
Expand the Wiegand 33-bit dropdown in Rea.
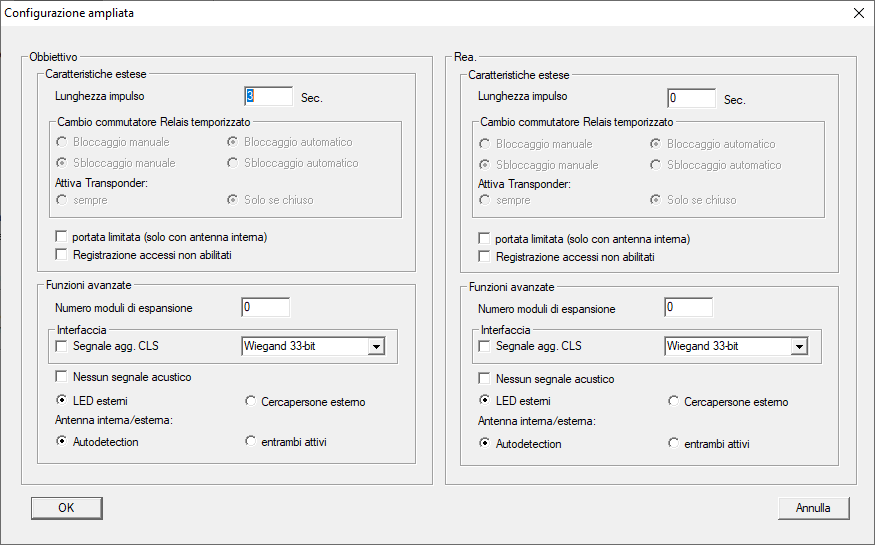[798, 347]
